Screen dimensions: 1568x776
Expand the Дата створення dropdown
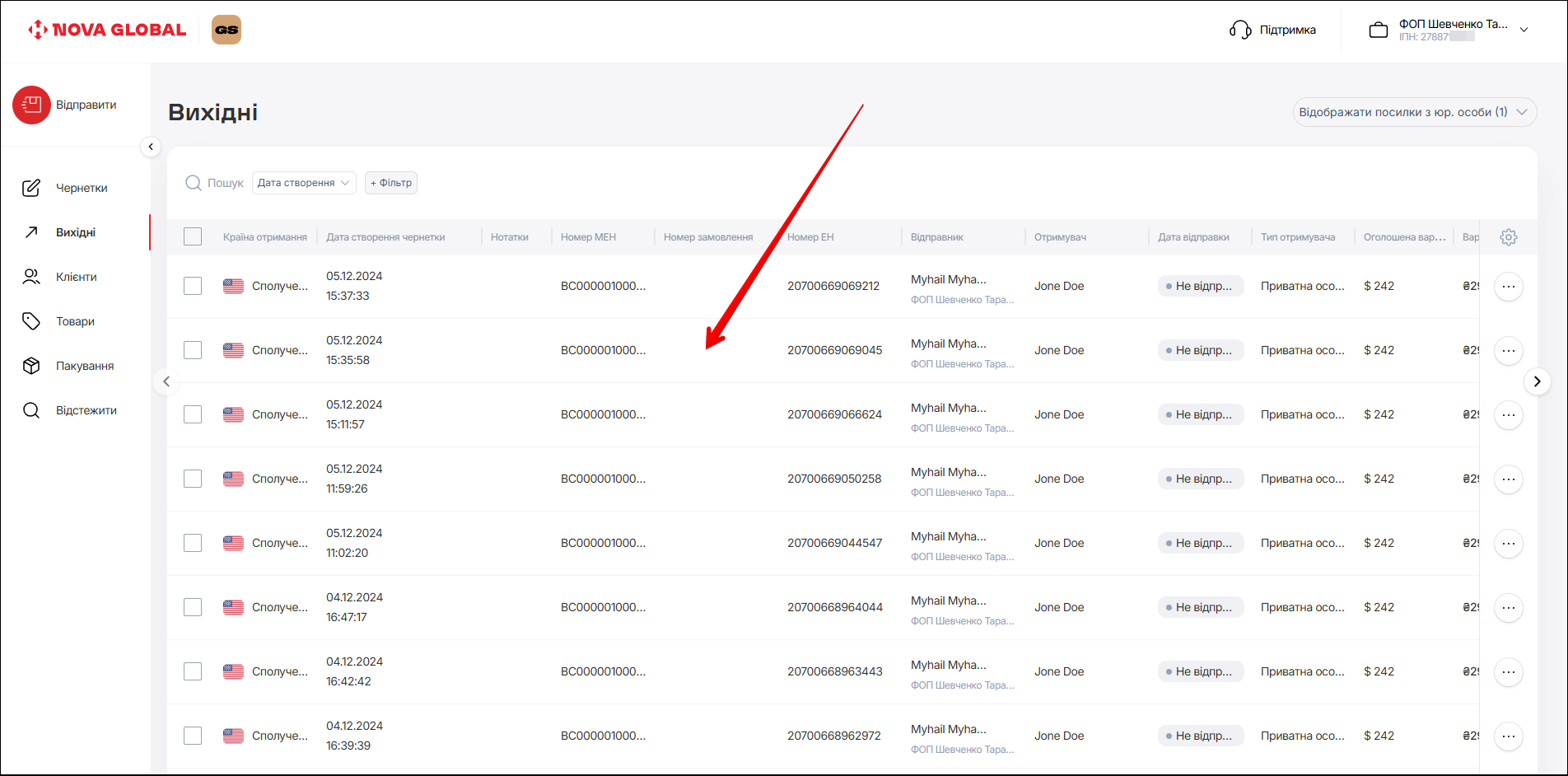[303, 183]
